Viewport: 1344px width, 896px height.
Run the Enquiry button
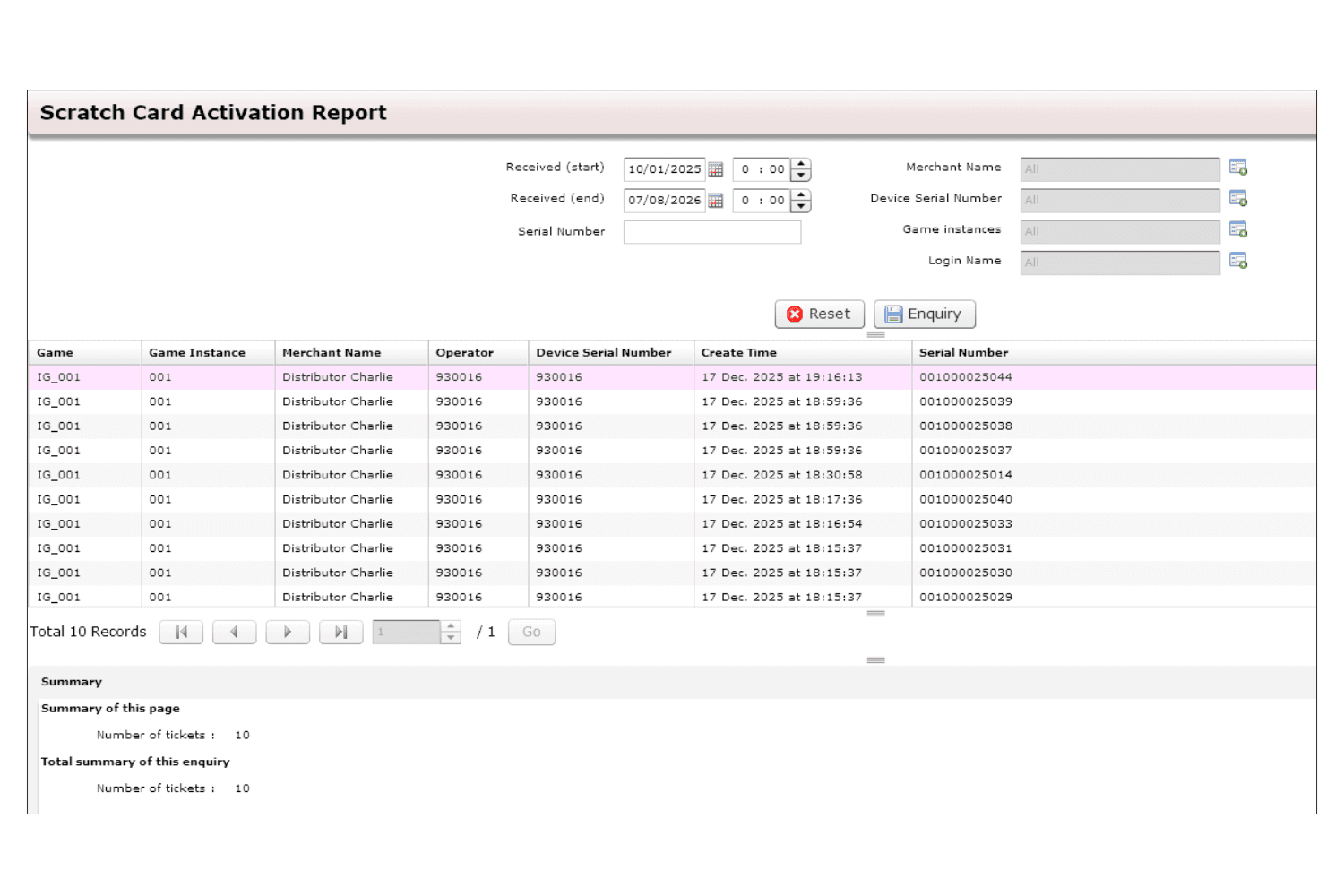click(925, 314)
